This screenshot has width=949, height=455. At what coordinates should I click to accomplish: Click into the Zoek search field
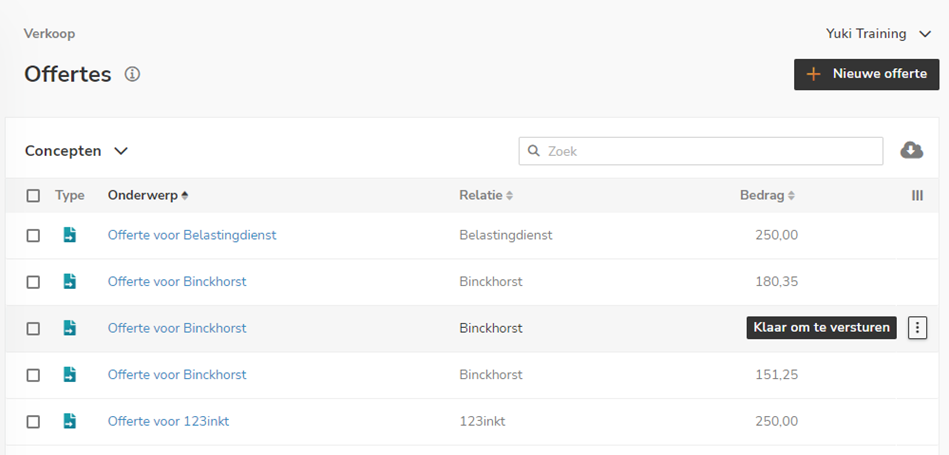coord(710,151)
